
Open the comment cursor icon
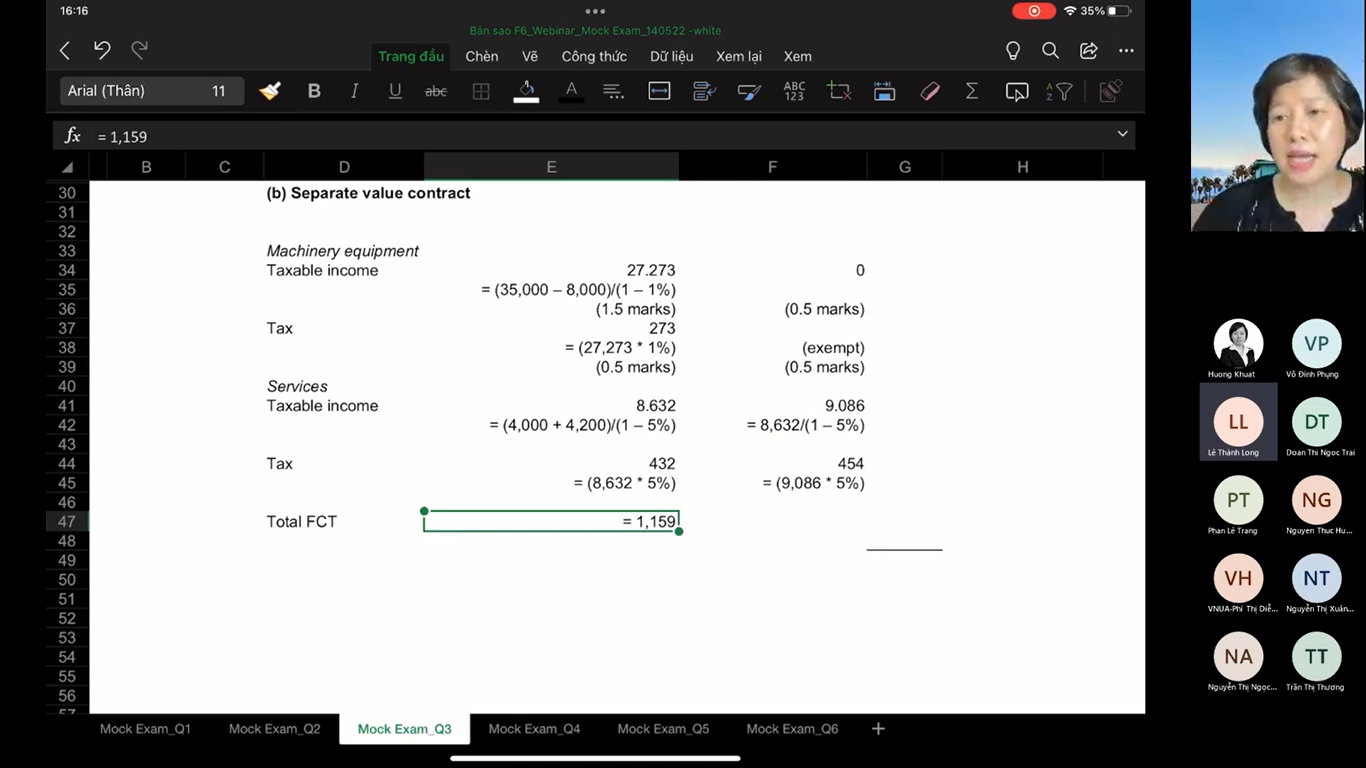tap(1016, 92)
